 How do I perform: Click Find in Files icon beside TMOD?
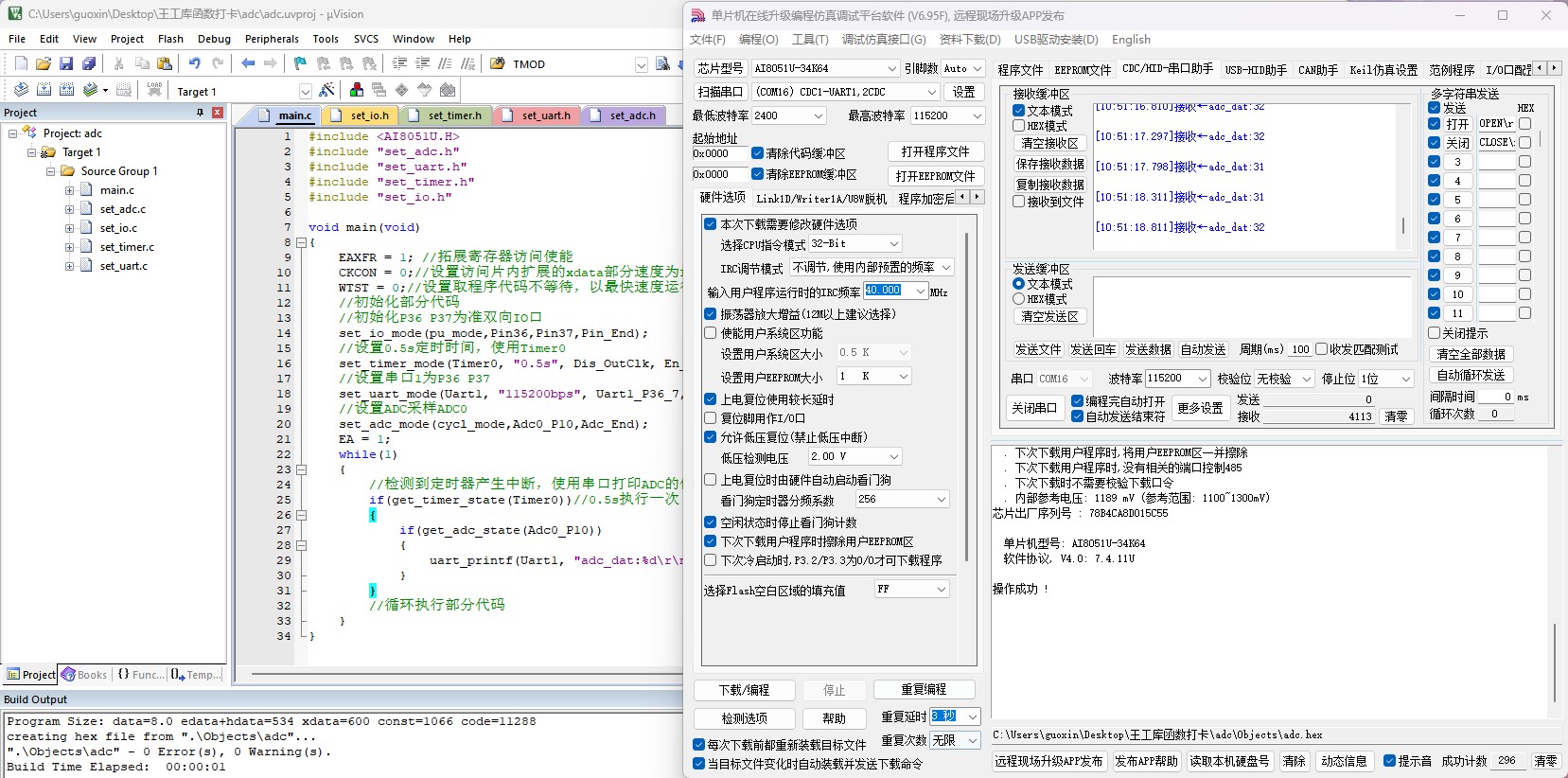click(x=498, y=63)
